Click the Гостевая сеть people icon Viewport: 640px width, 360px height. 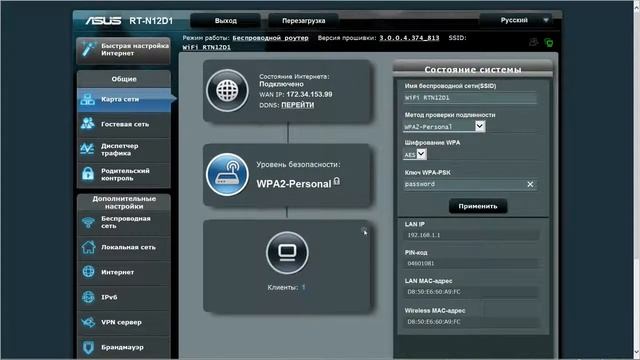[x=88, y=124]
